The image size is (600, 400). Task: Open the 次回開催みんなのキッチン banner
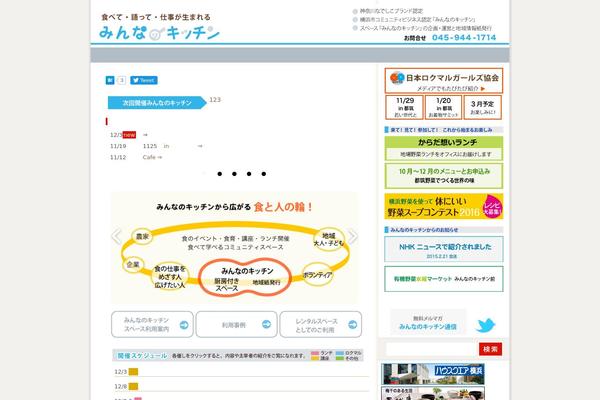[x=157, y=103]
